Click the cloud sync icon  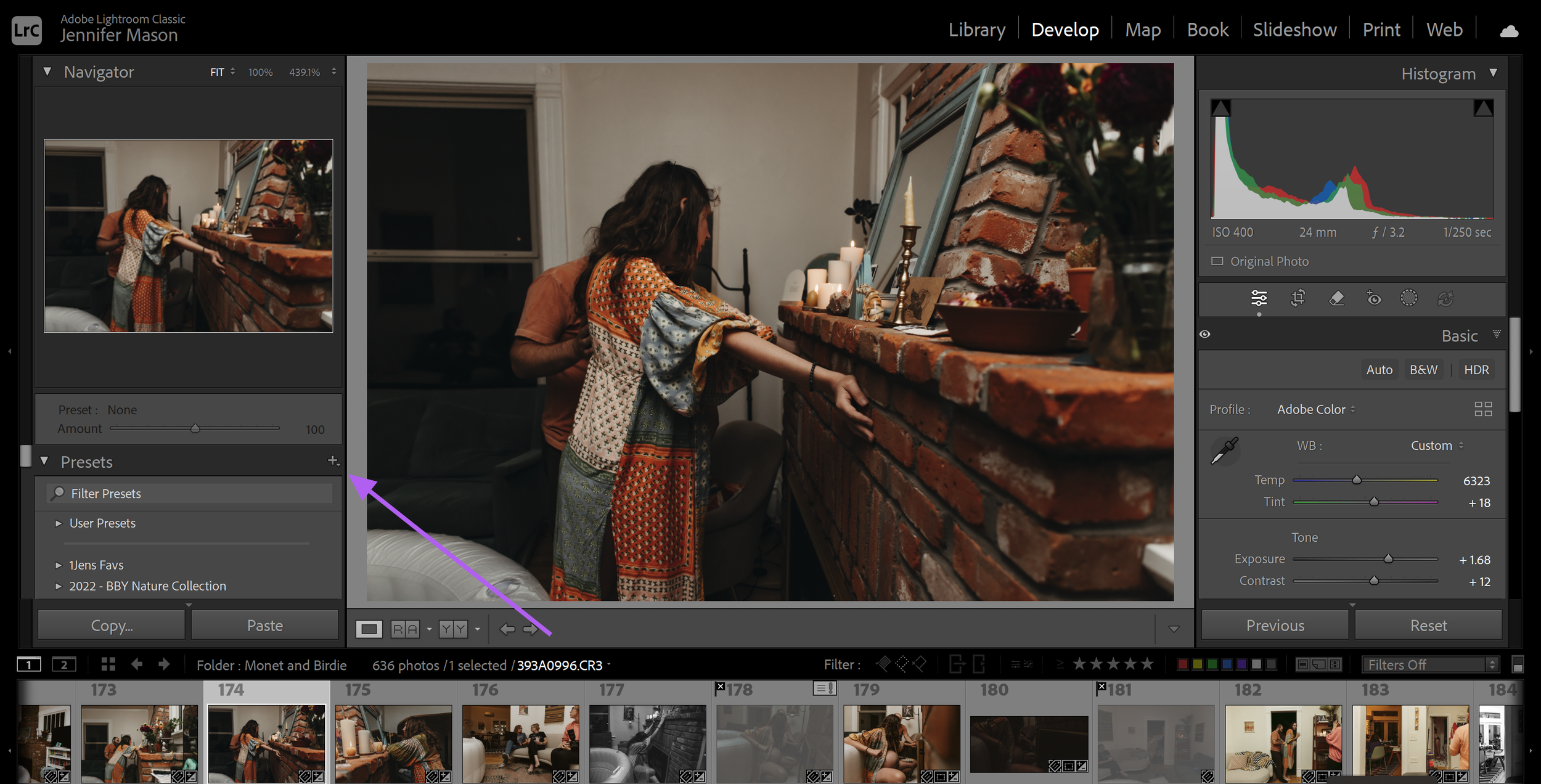[x=1508, y=31]
